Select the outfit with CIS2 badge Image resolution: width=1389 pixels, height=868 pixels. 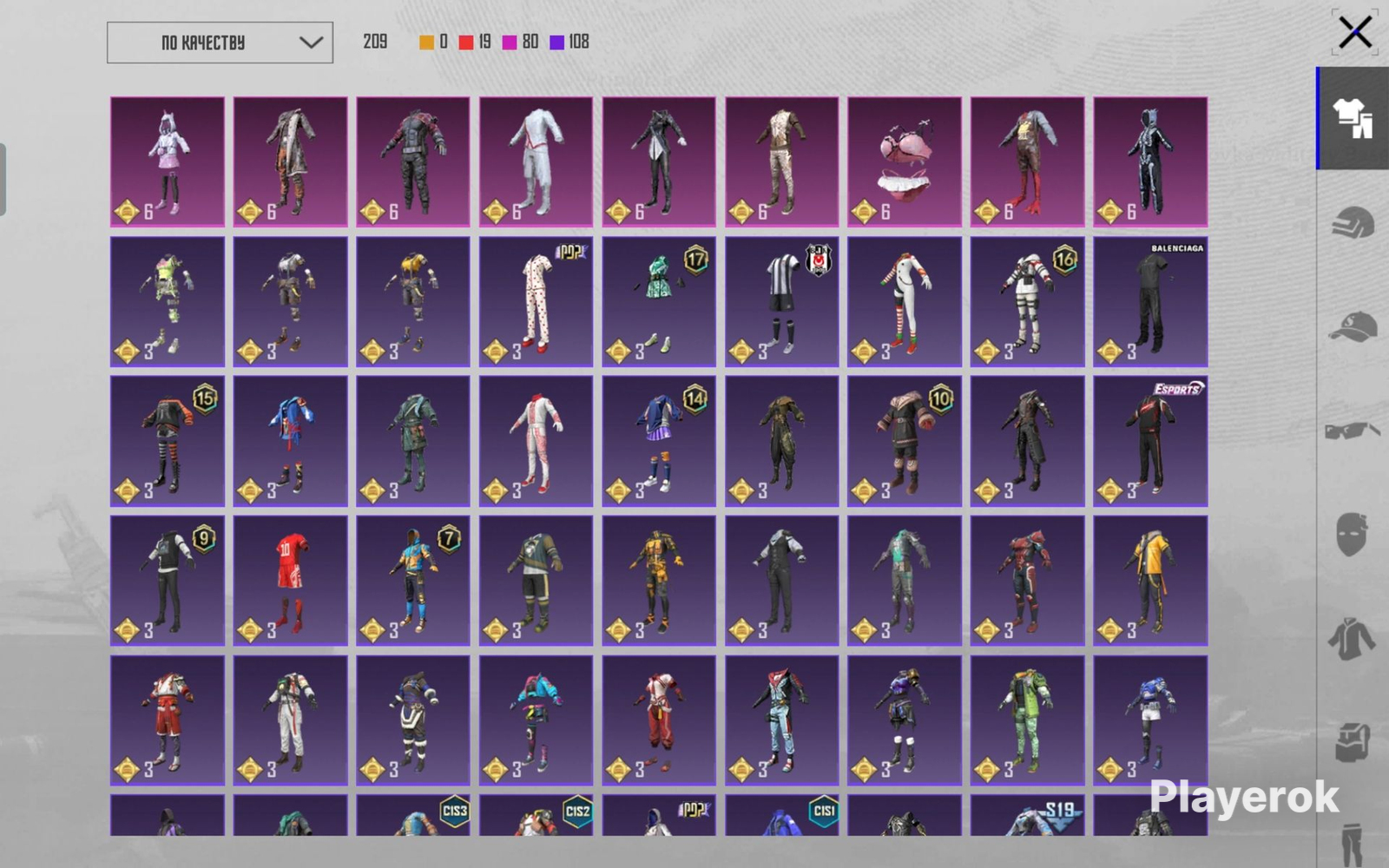[x=536, y=815]
